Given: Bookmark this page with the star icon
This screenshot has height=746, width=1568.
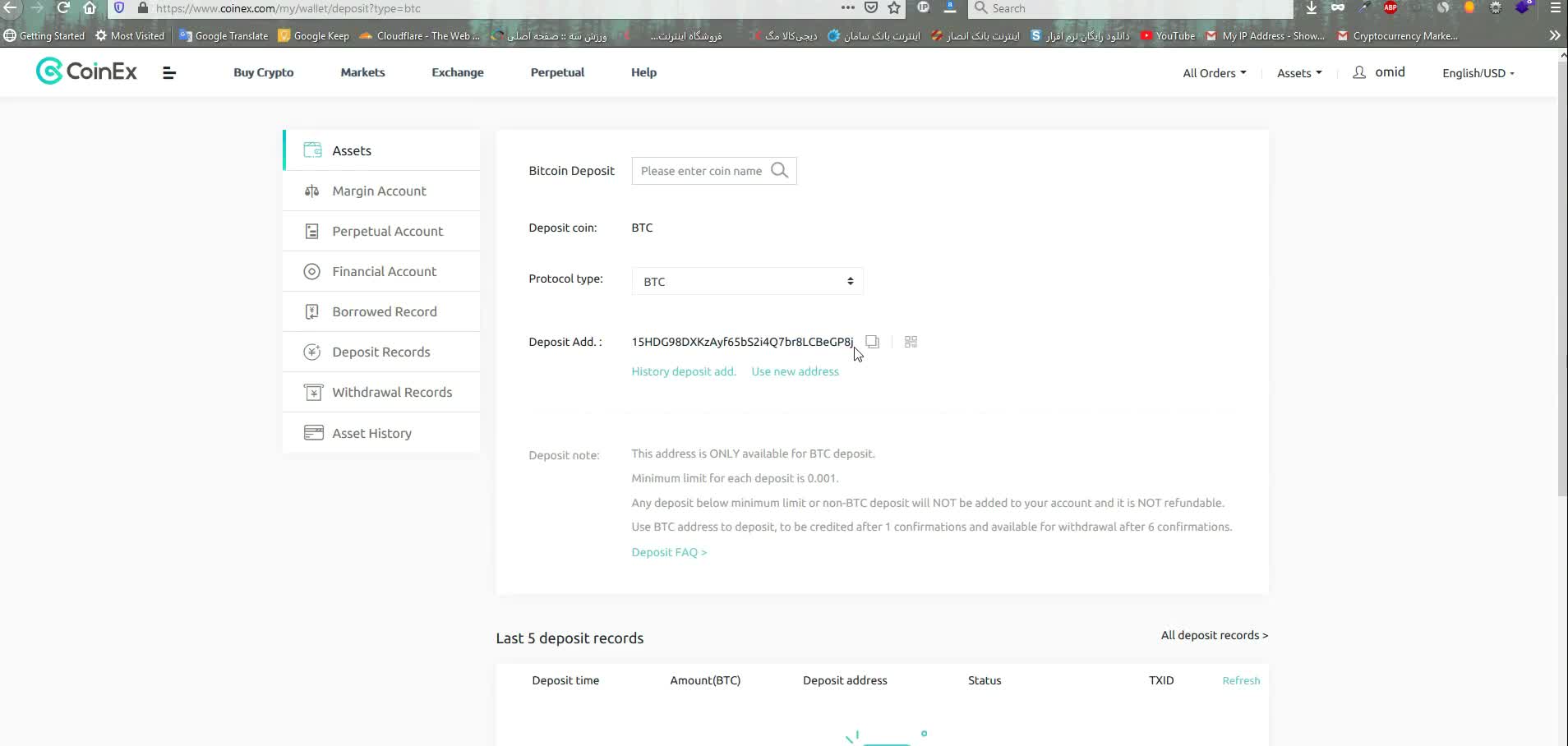Looking at the screenshot, I should click(x=895, y=8).
